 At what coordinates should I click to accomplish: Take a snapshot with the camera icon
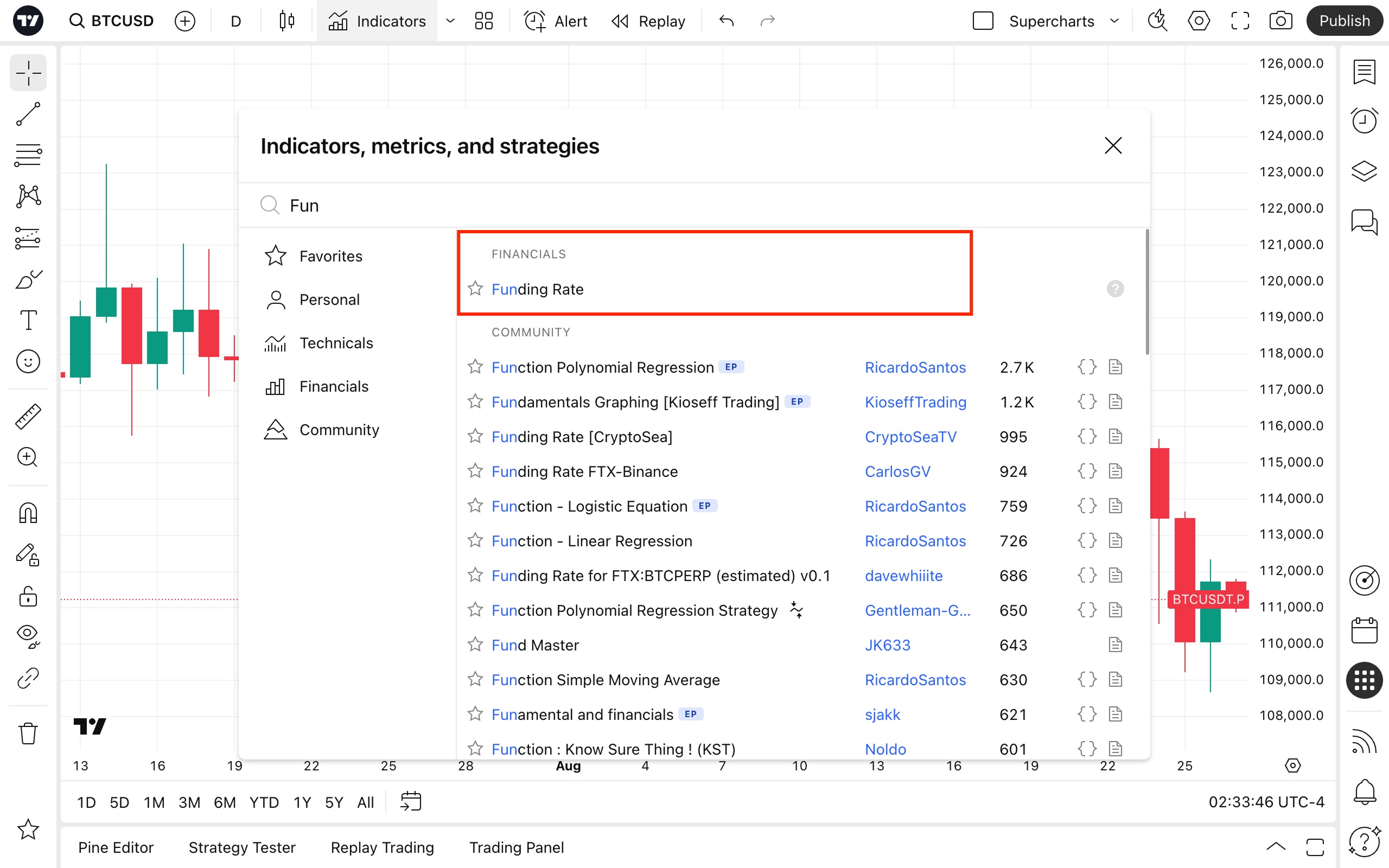(x=1280, y=21)
